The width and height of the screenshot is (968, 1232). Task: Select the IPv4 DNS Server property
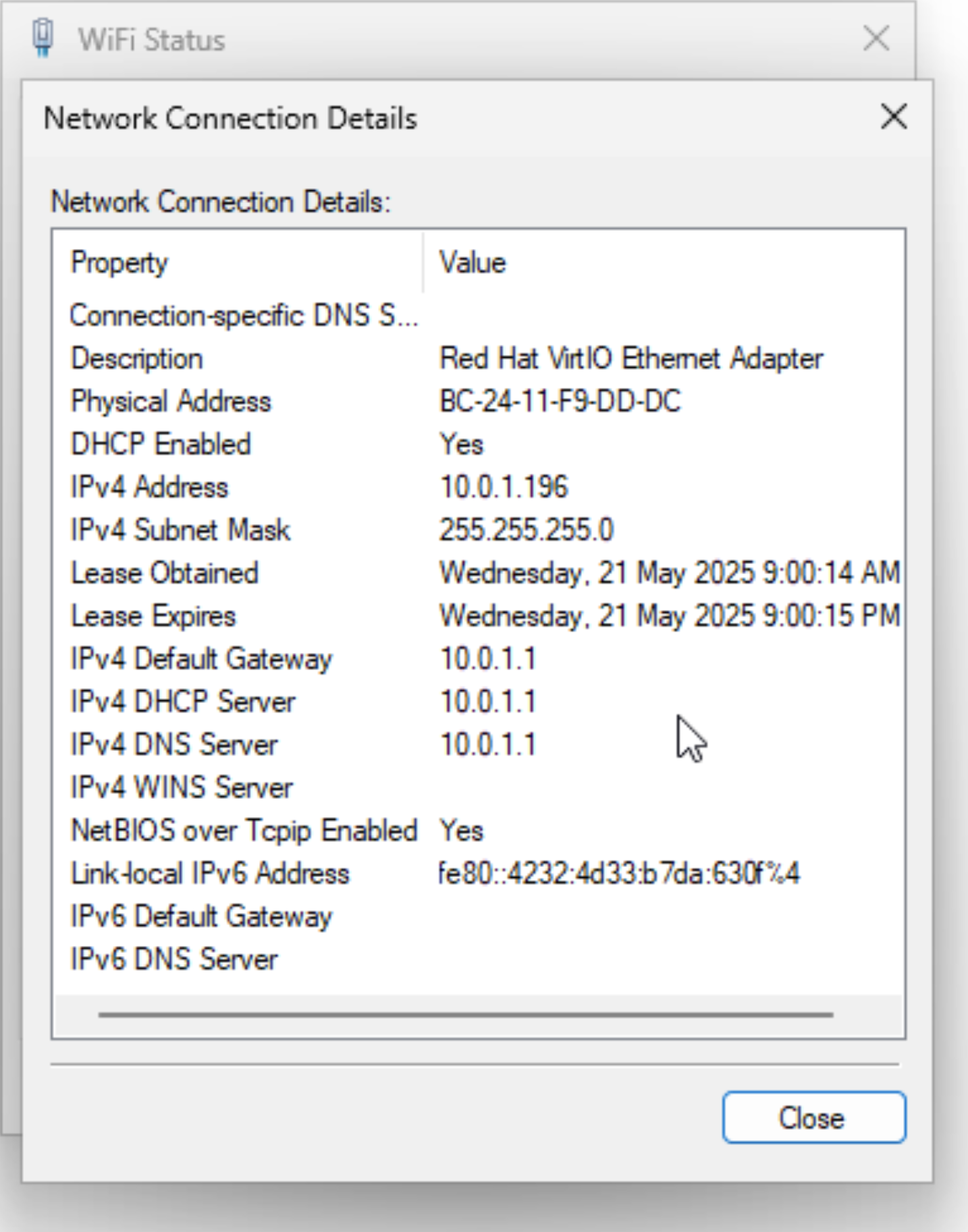pos(174,745)
